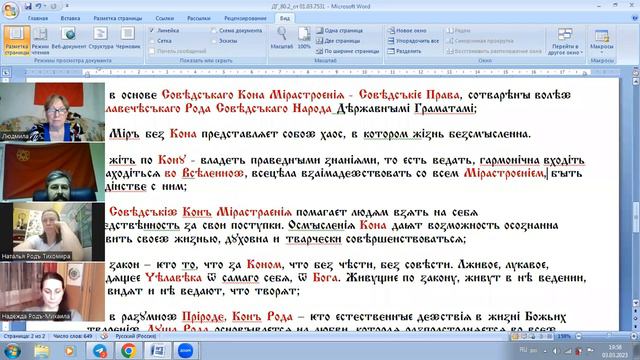Click the ruler tab selector icon
The width and height of the screenshot is (640, 360).
[x=6, y=73]
